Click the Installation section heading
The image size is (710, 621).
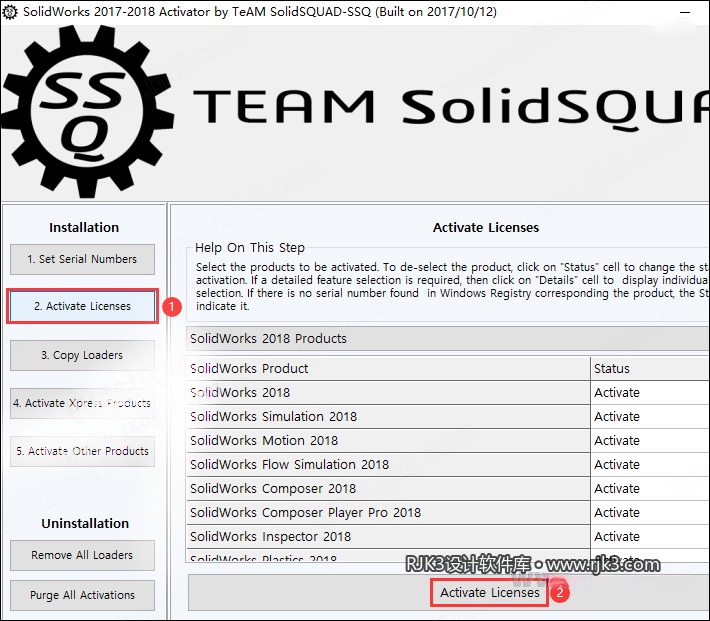point(84,227)
